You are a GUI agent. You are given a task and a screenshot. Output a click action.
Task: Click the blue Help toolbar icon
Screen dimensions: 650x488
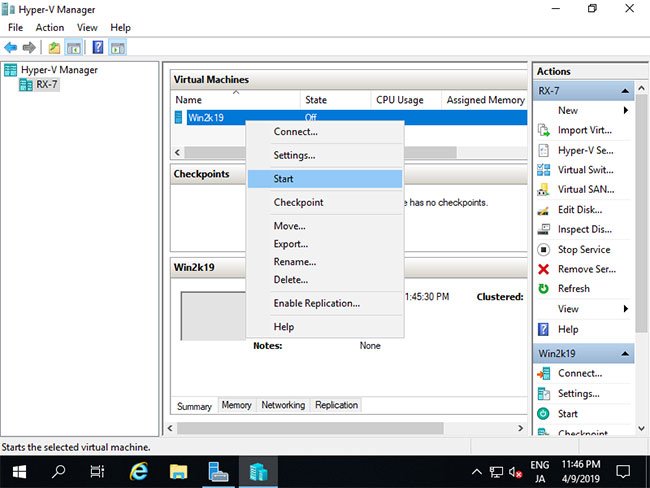point(98,47)
